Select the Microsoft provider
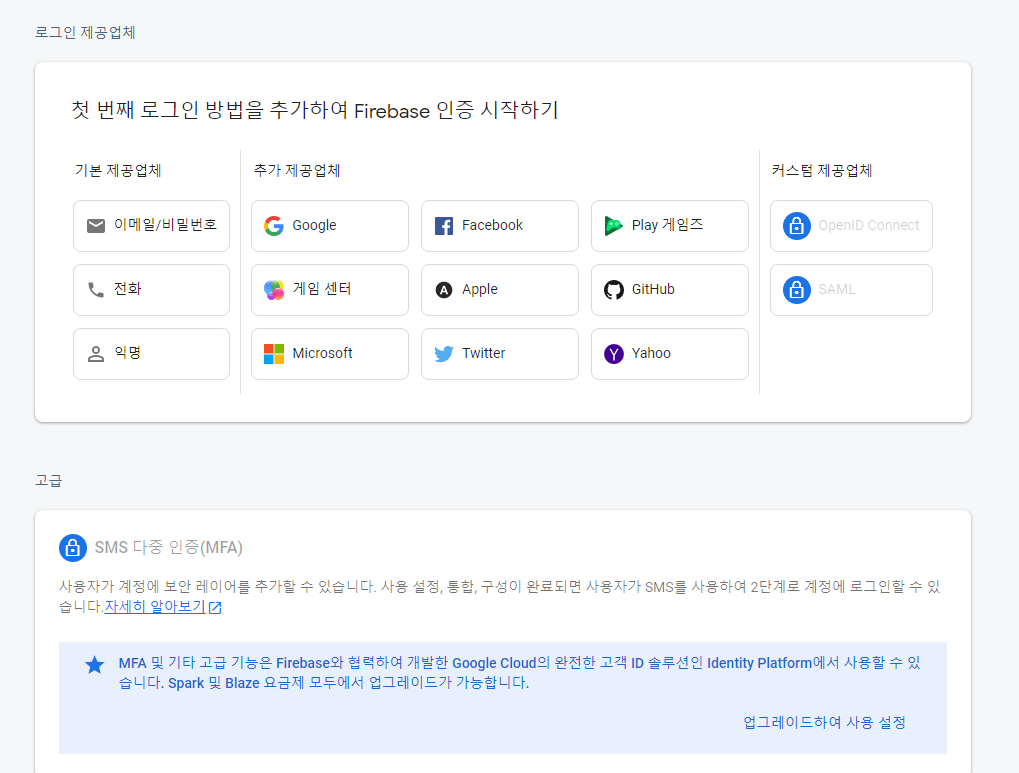Viewport: 1019px width, 773px height. (329, 354)
